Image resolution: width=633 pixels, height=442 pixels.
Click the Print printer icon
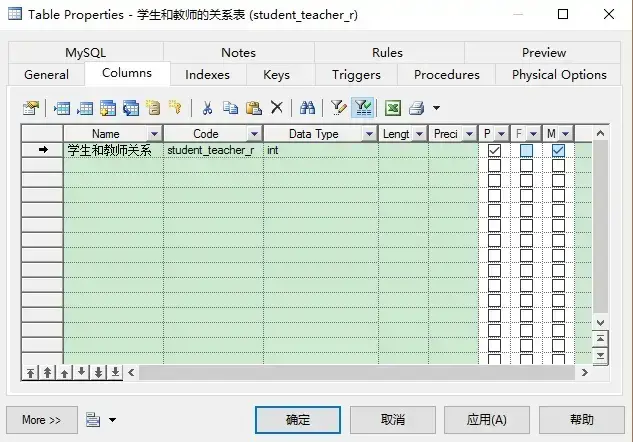click(x=417, y=108)
